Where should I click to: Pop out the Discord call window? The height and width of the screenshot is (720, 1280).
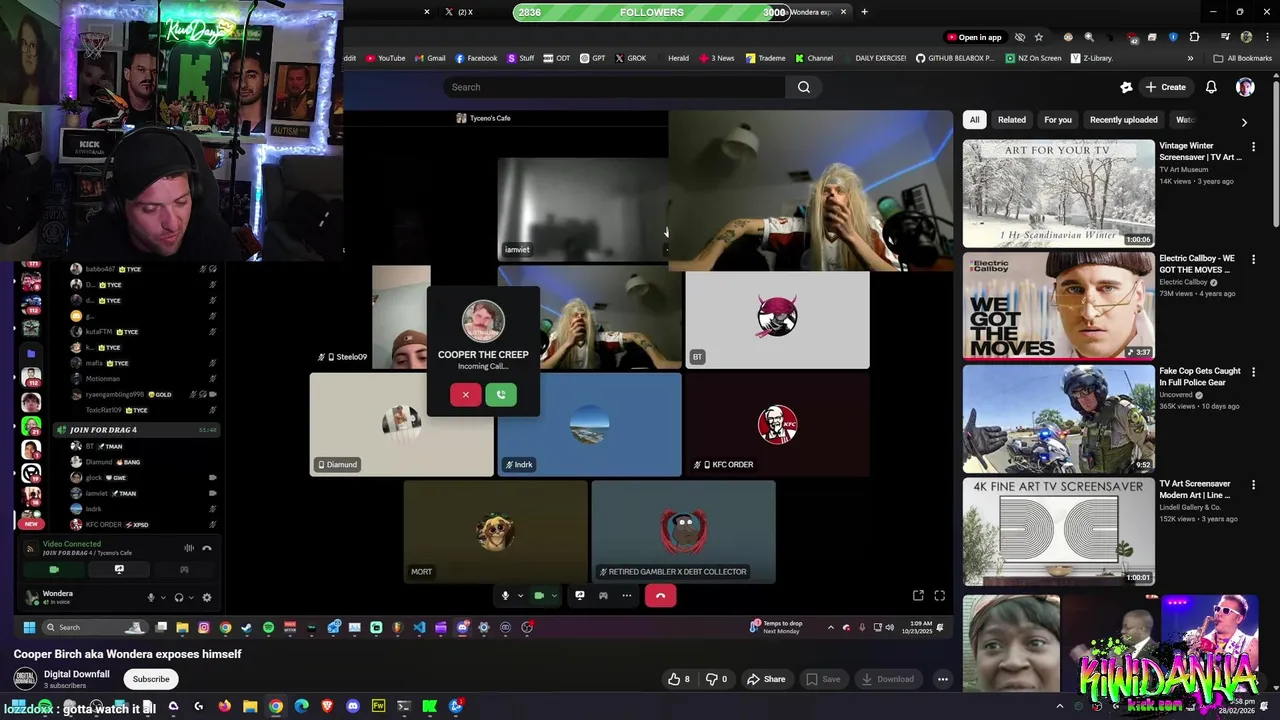918,596
